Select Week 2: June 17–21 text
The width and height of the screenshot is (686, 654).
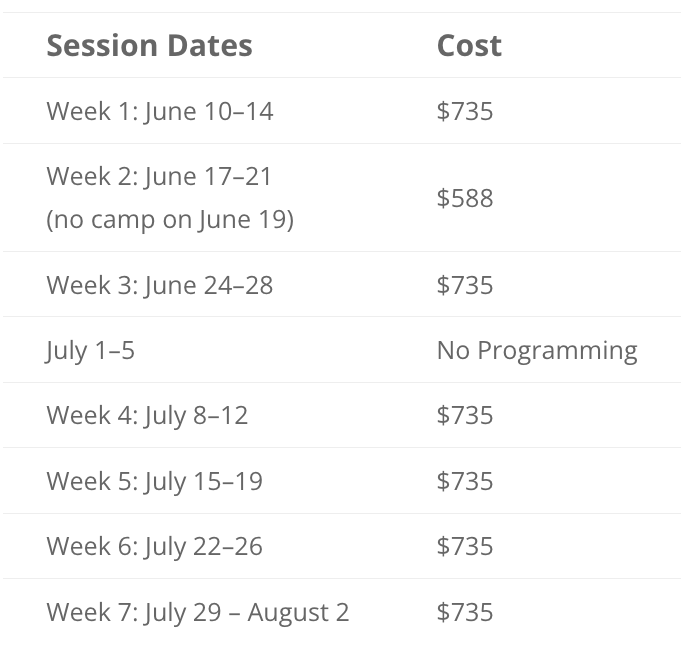(x=159, y=176)
